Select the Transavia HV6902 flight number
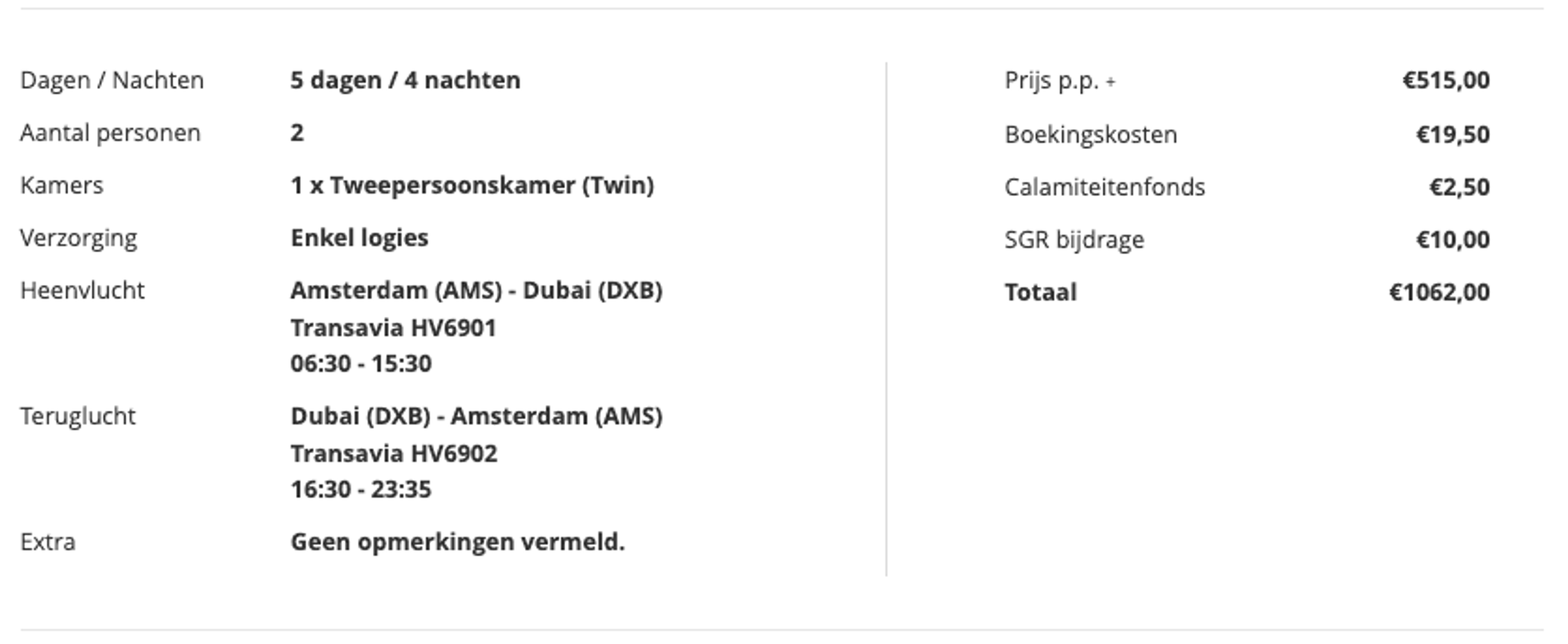The height and width of the screenshot is (644, 1568). coord(394,454)
